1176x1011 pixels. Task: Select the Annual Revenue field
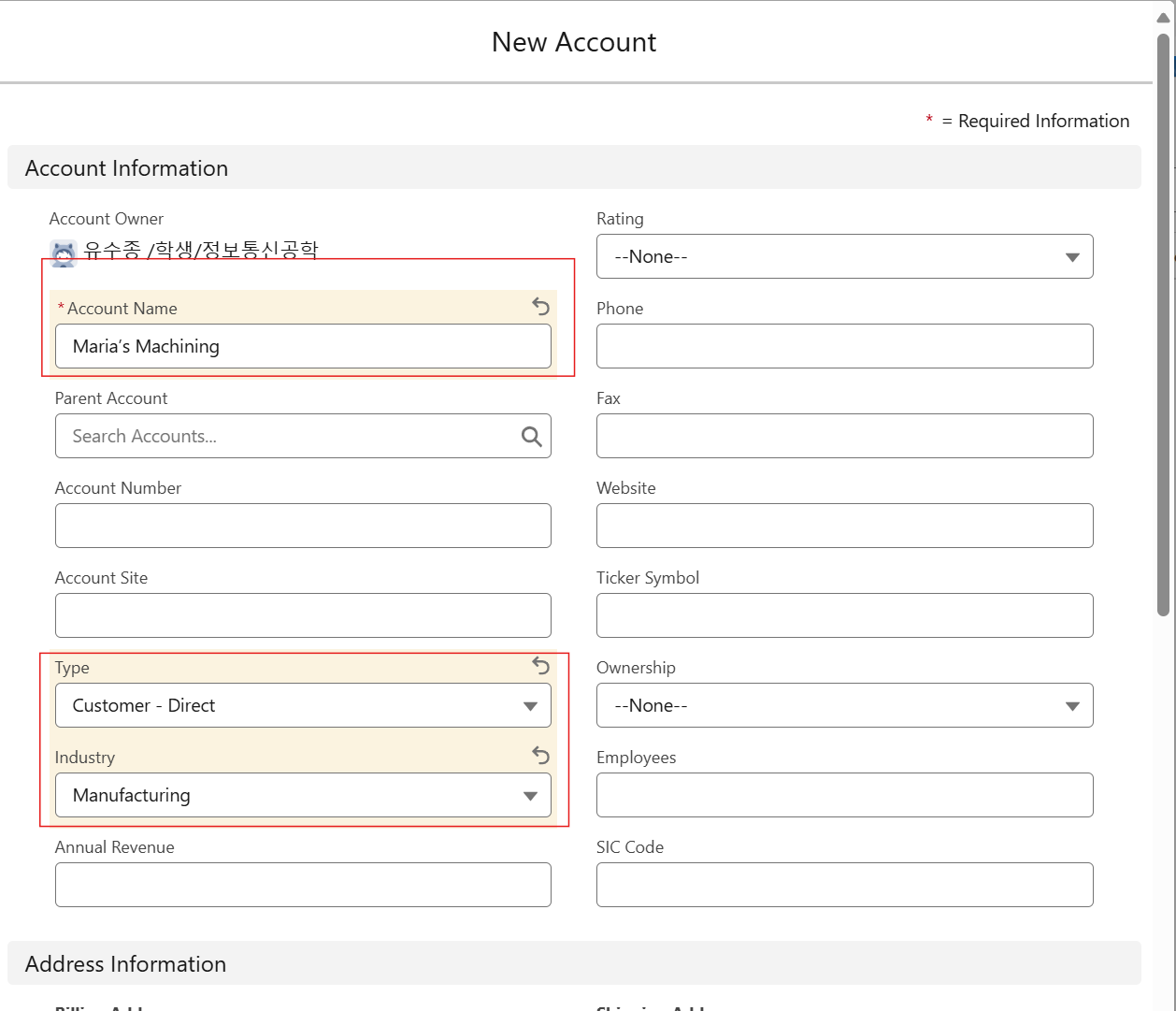coord(303,885)
